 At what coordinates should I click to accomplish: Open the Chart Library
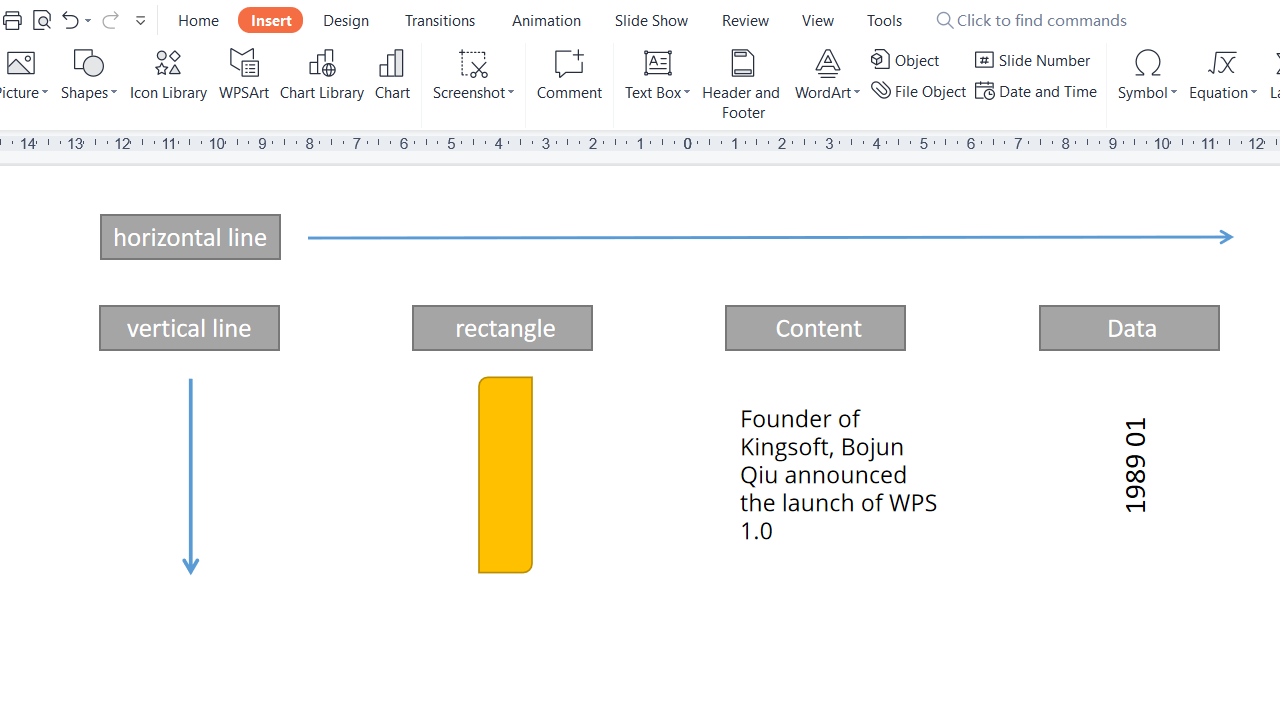coord(322,75)
